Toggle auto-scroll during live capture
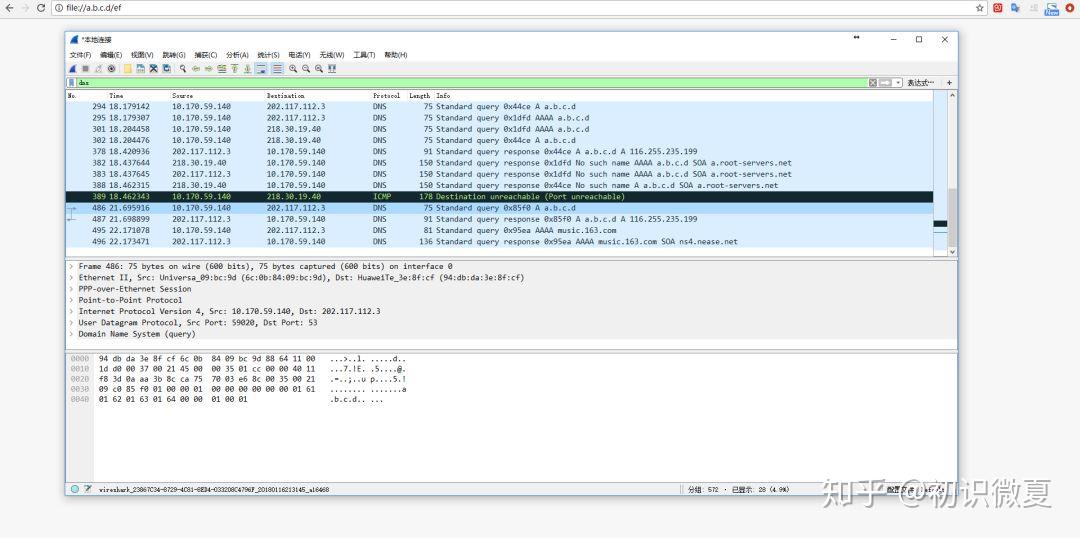The height and width of the screenshot is (538, 1080). point(261,69)
